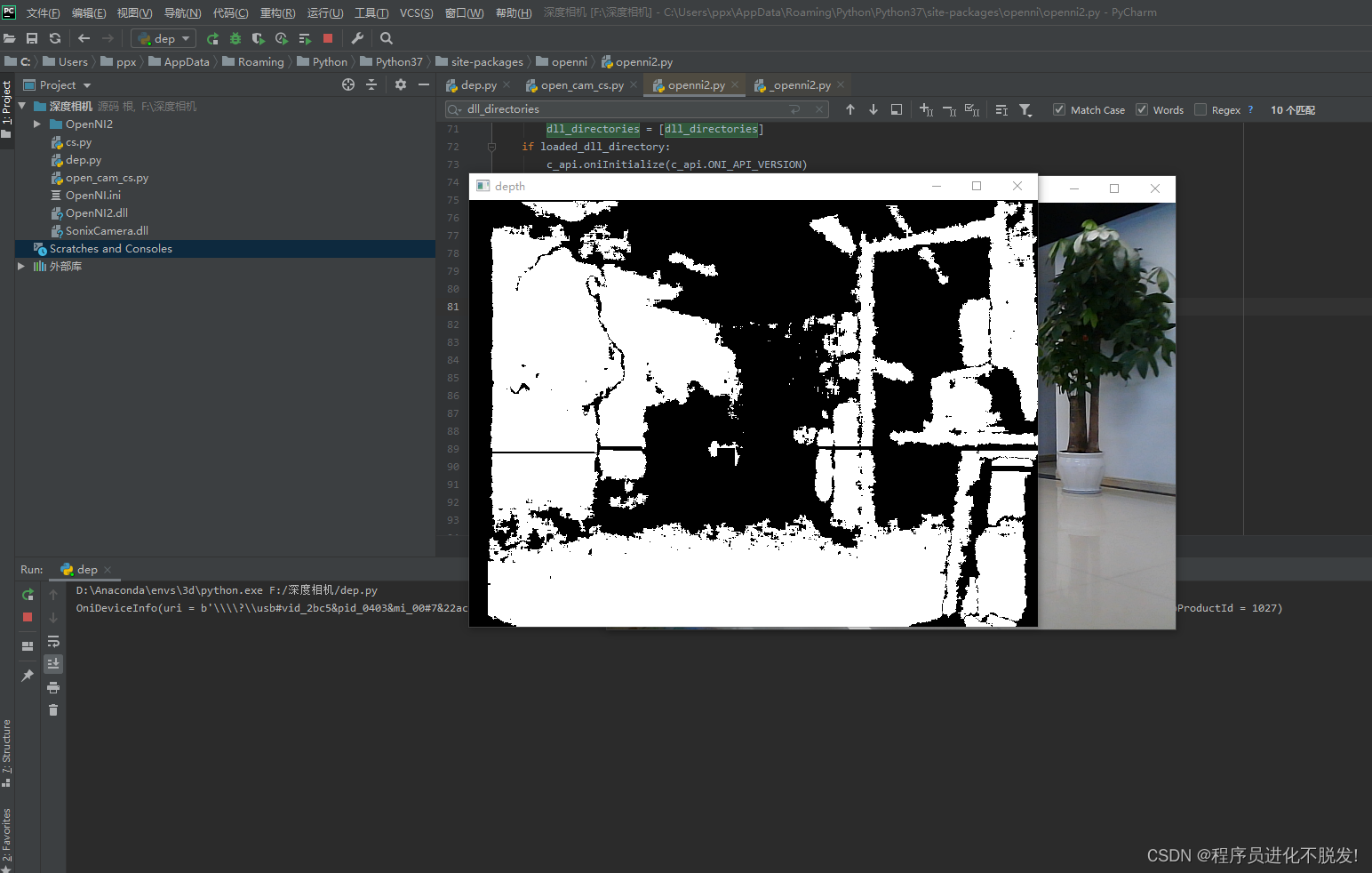Screen dimensions: 1372x873
Task: Open the VCS(S) menu
Action: [416, 12]
